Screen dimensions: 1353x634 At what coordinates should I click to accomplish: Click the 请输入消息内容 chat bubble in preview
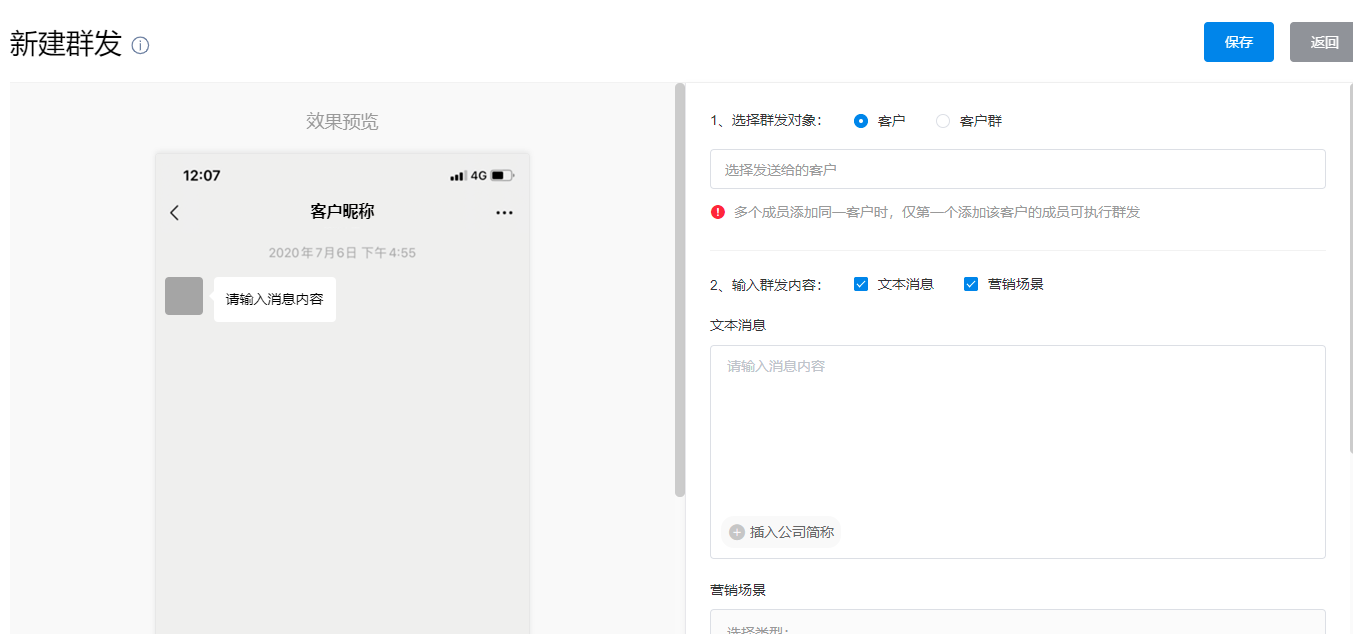click(x=275, y=299)
